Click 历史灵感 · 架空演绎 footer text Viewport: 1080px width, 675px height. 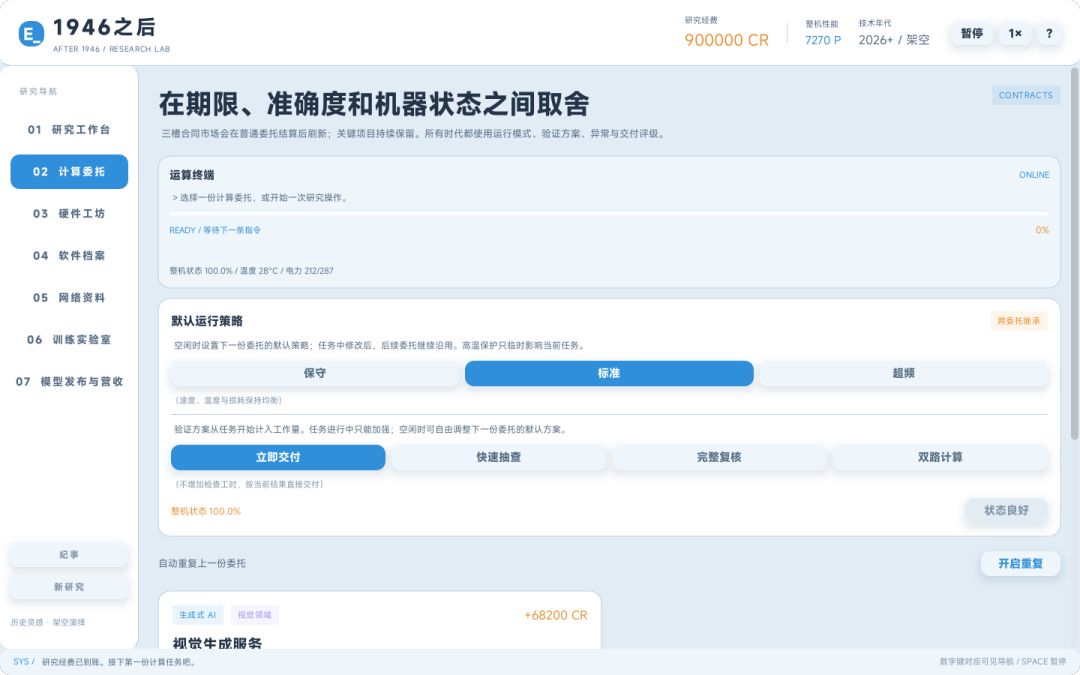48,622
